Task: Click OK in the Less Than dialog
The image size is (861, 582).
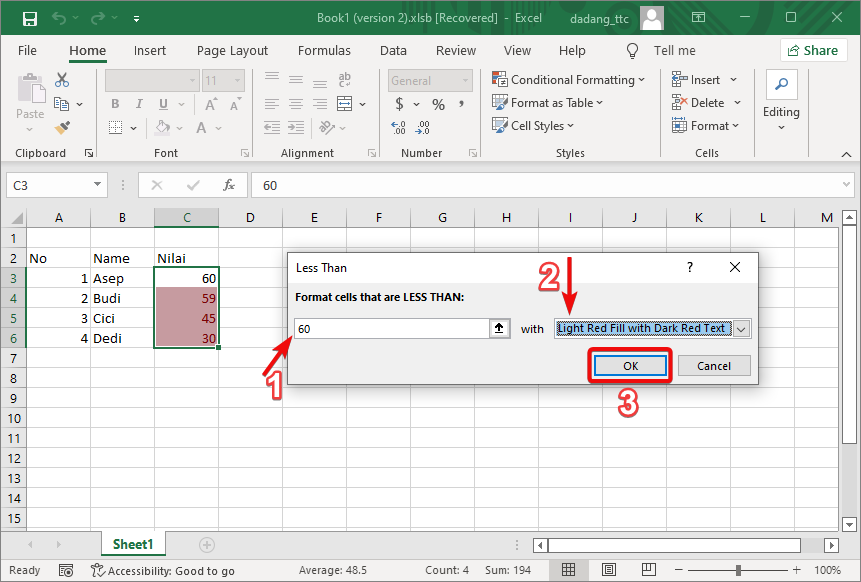Action: pos(630,365)
